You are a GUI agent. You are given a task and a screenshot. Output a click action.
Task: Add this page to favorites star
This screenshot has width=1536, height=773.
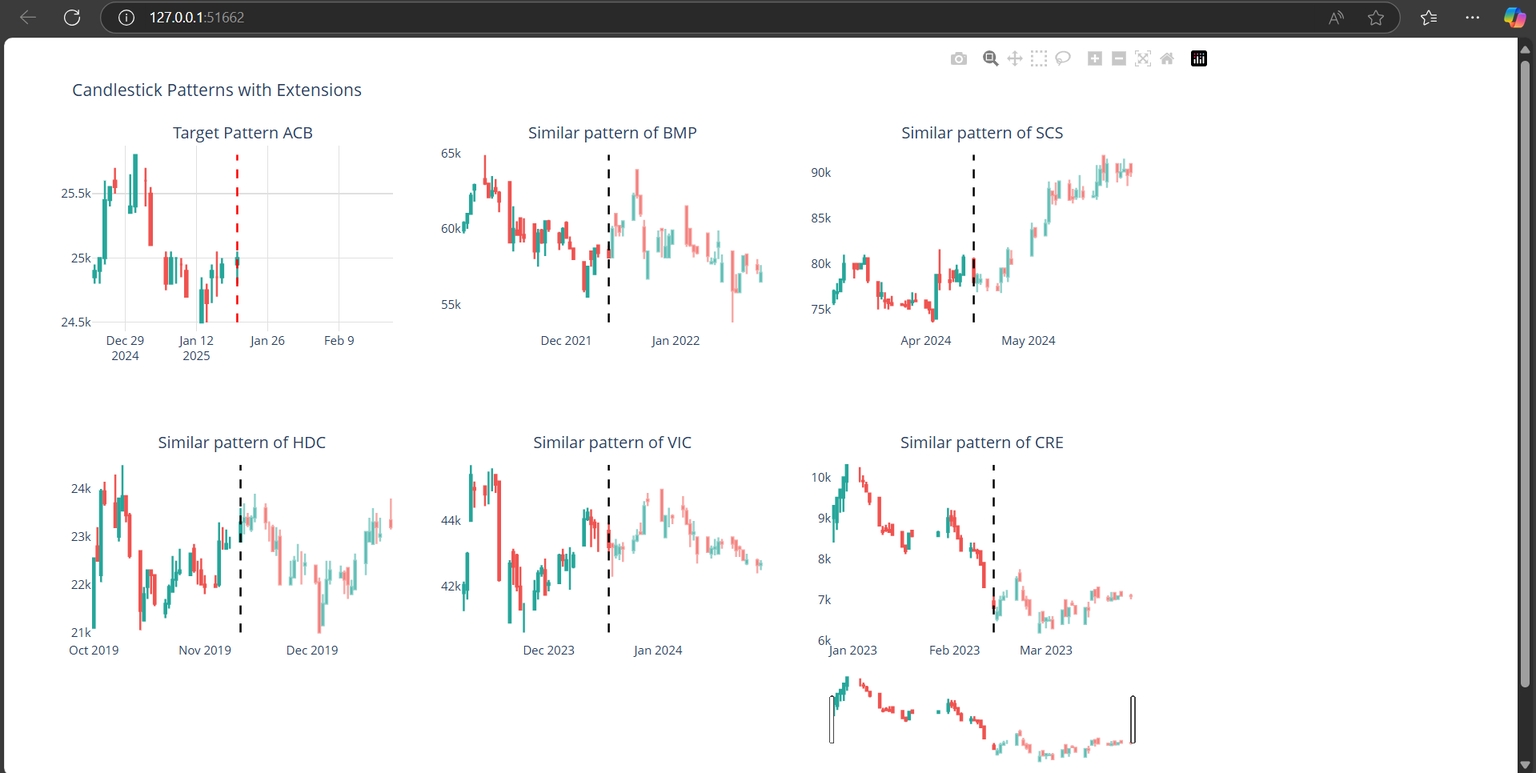(1376, 17)
